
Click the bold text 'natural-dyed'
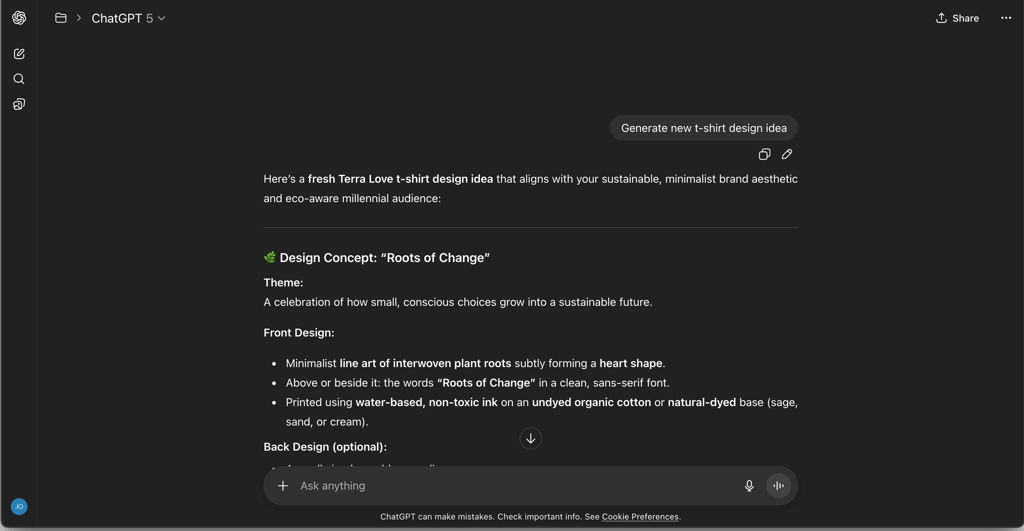[x=701, y=402]
